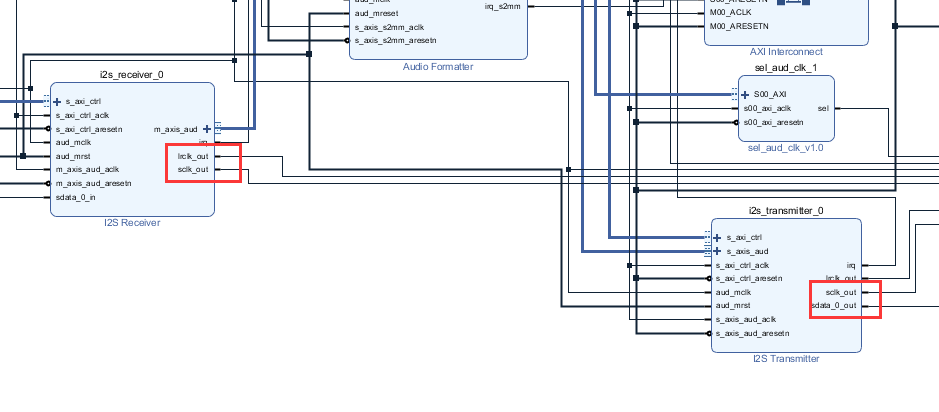The height and width of the screenshot is (412, 939).
Task: Expand S00_AXI interface on sel_aud_clk_1
Action: (745, 94)
